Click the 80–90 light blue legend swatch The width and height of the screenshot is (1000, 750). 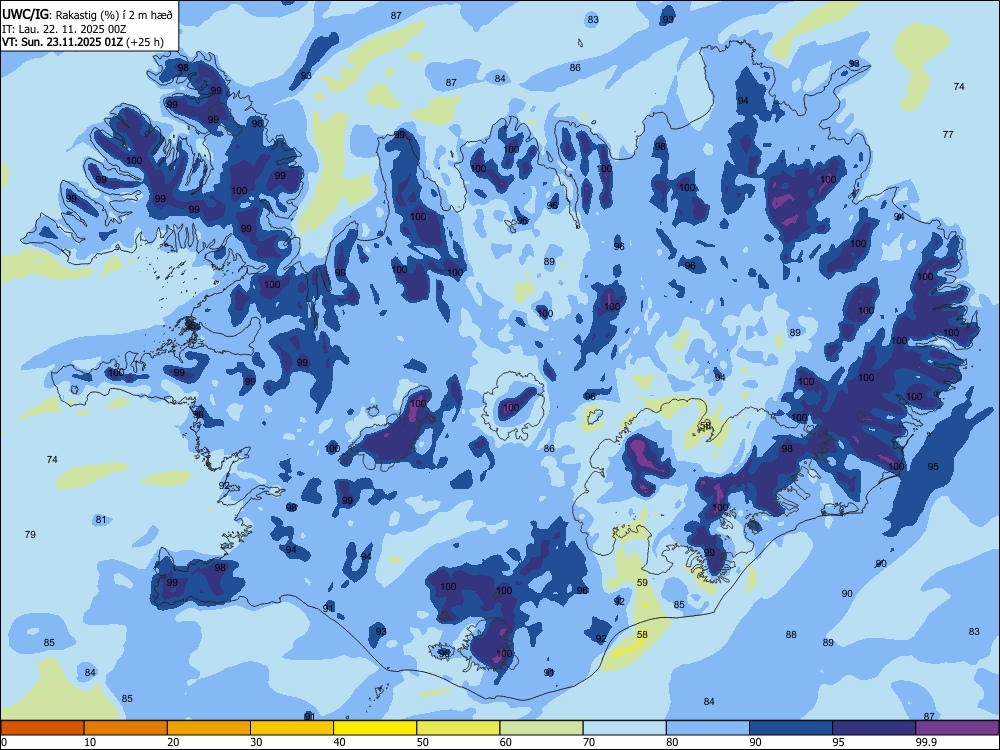point(707,728)
